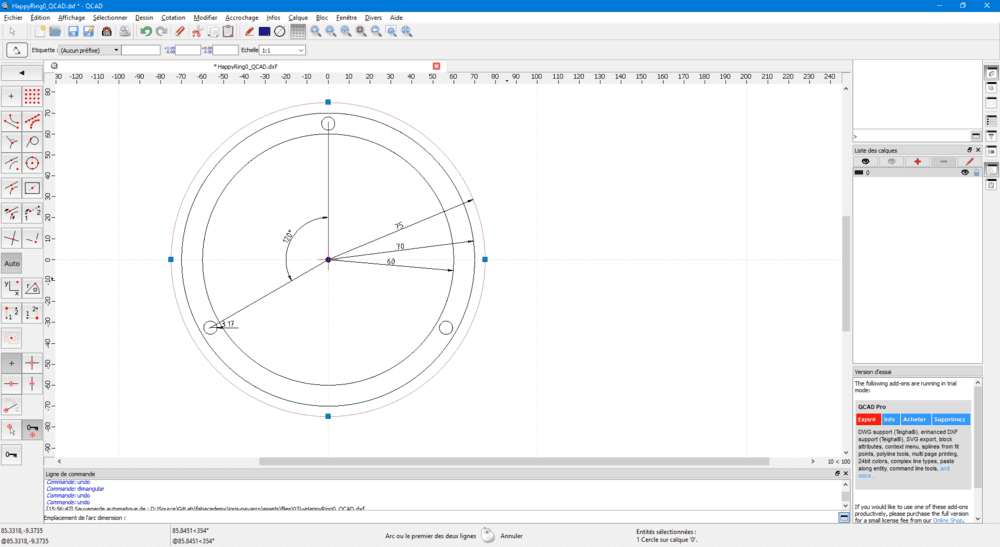The image size is (1000, 547).
Task: Click the red Expiré button
Action: point(867,419)
